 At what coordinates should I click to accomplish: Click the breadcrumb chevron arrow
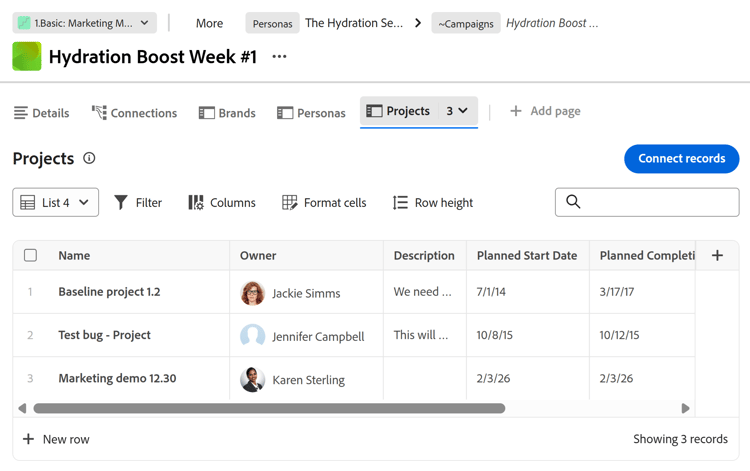click(418, 23)
